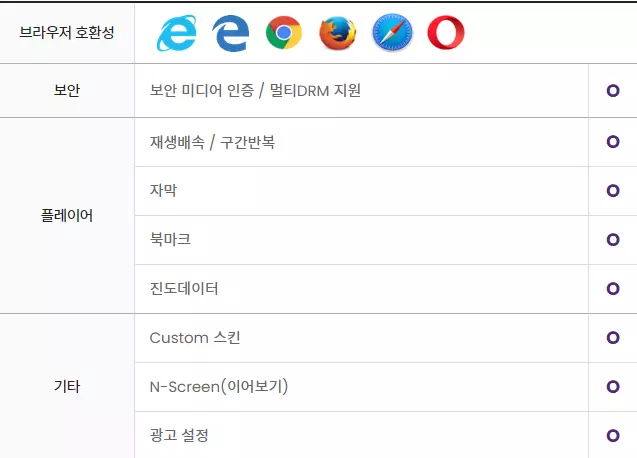Image resolution: width=637 pixels, height=458 pixels.
Task: Click the text 재생배속 / 구간반복
Action: tap(212, 142)
